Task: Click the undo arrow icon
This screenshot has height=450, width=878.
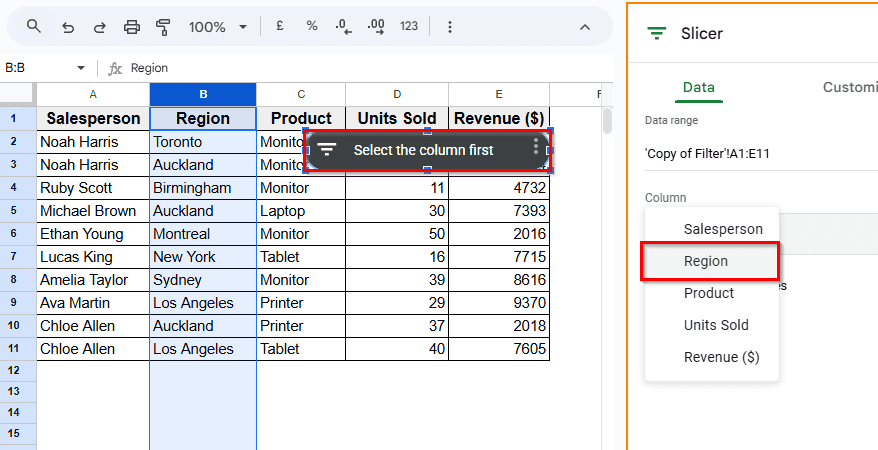Action: click(x=67, y=27)
